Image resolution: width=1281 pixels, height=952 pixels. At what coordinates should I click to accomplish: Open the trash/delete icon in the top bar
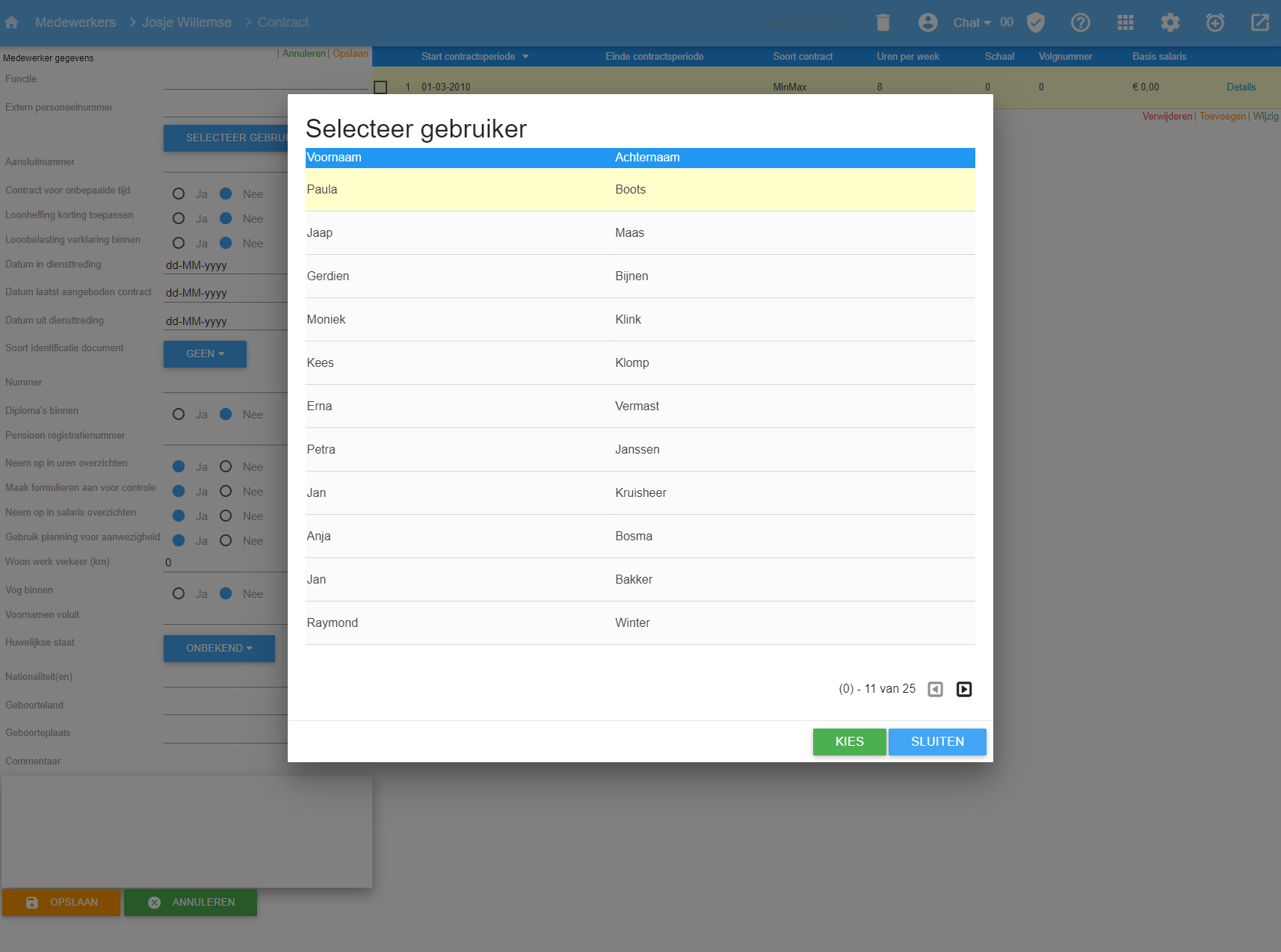coord(883,22)
